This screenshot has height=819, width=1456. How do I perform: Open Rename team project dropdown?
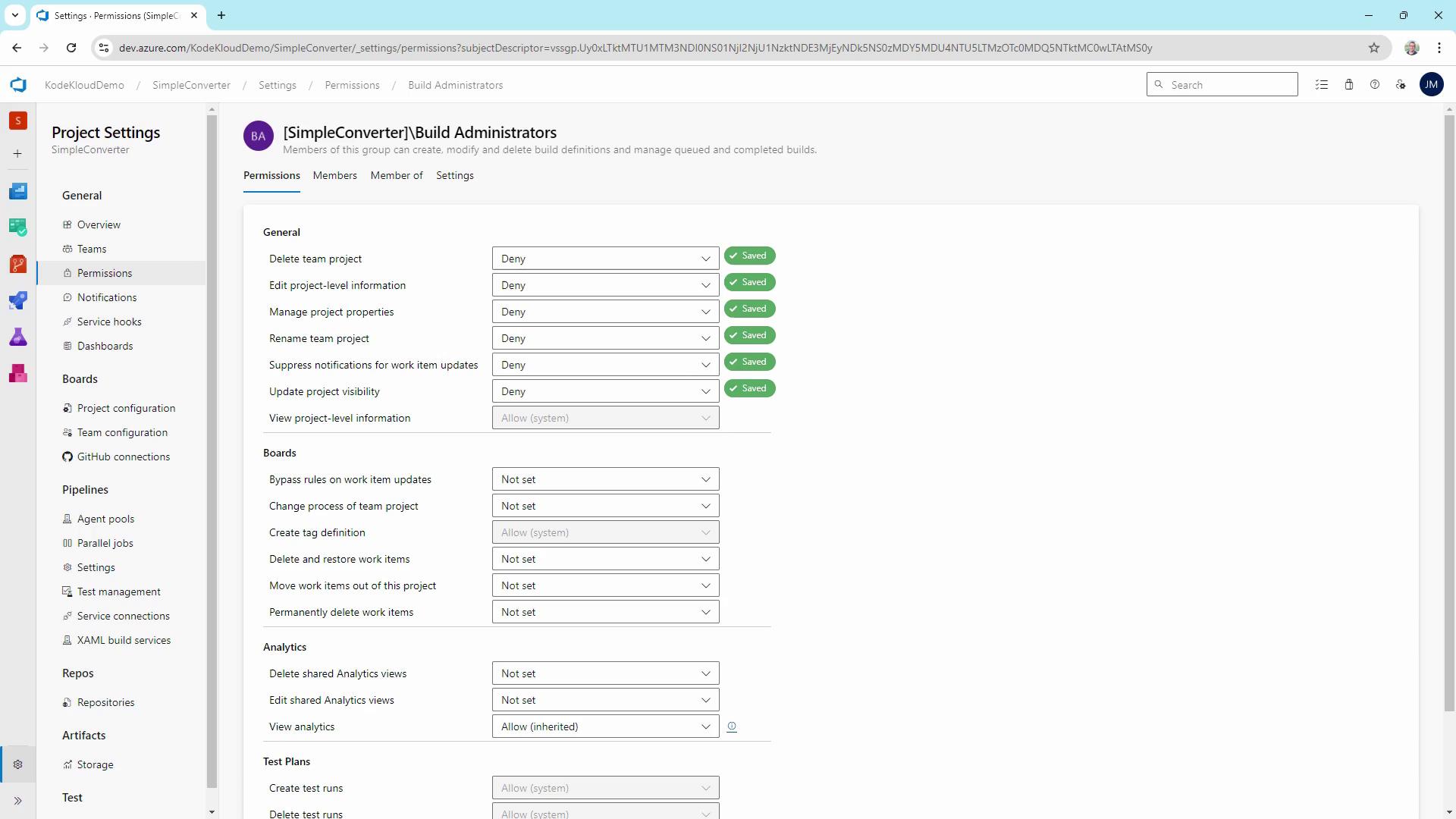point(605,338)
